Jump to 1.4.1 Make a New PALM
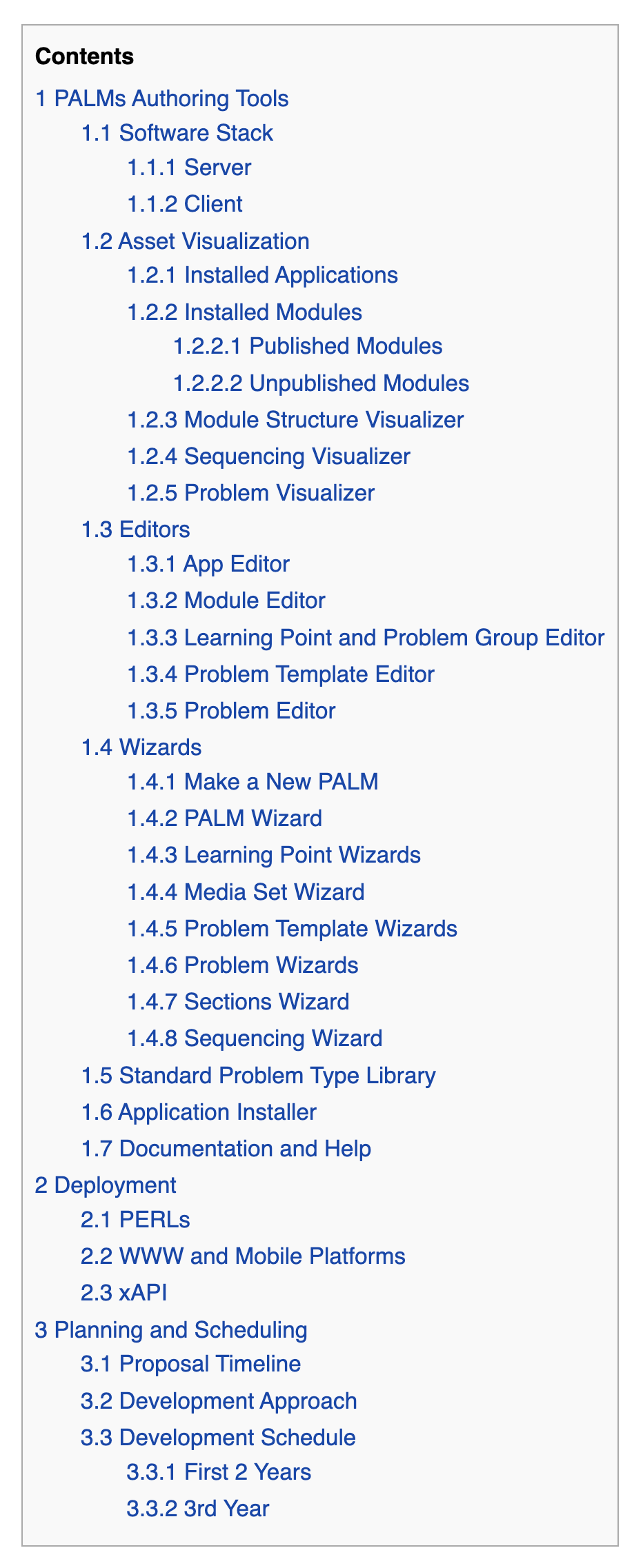Image resolution: width=643 pixels, height=1568 pixels. 253,782
